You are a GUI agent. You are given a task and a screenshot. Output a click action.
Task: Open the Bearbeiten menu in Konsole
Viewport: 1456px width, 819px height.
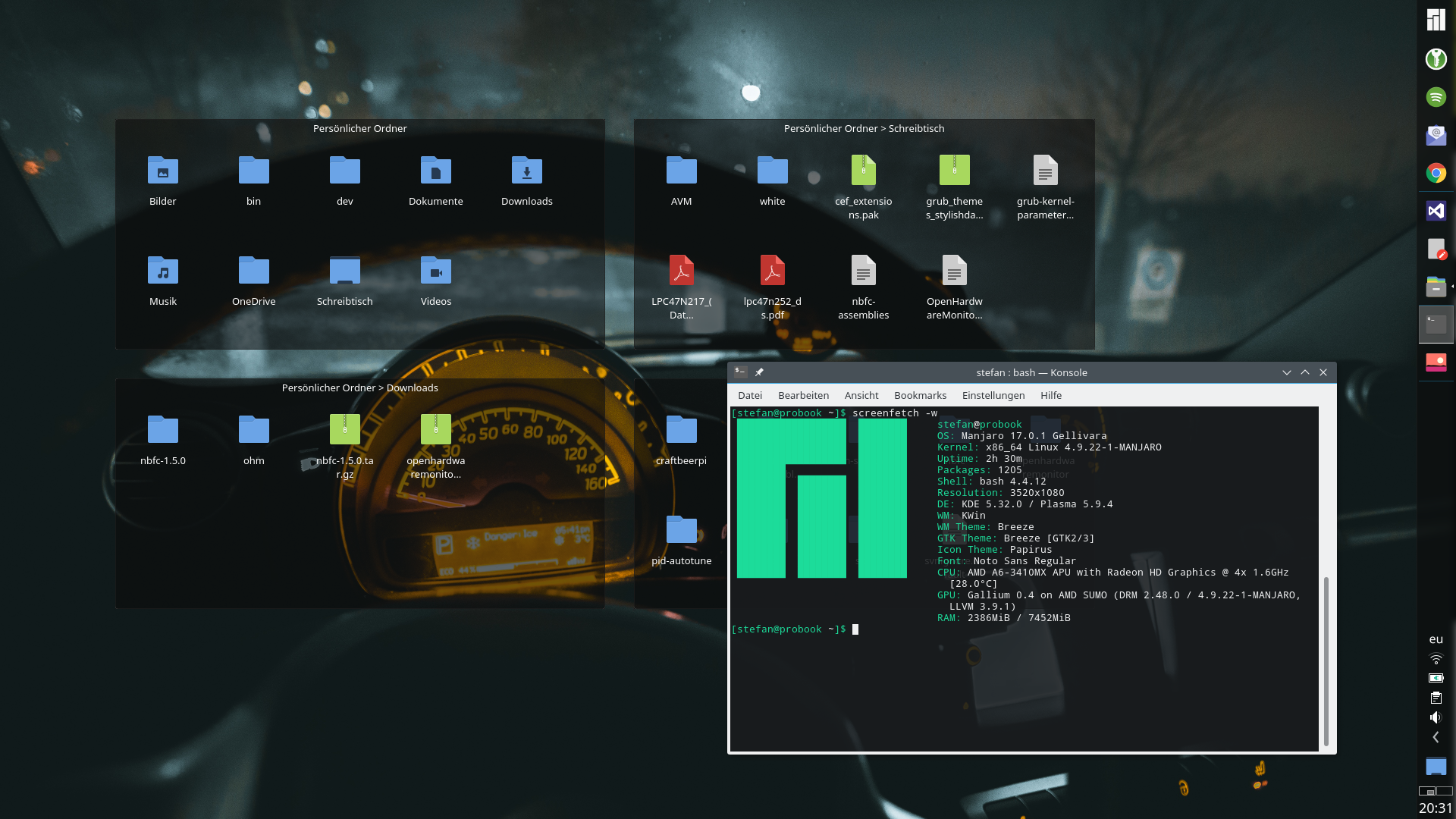tap(803, 395)
